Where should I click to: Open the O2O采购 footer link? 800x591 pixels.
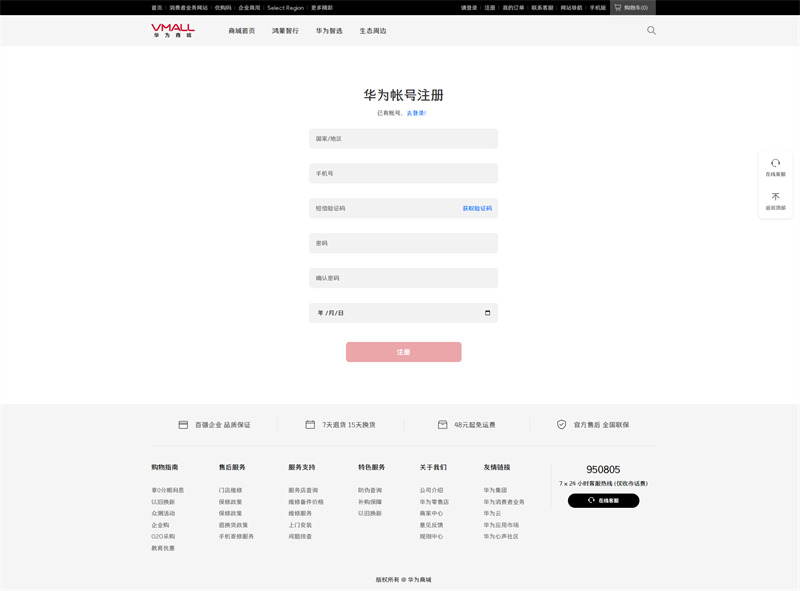point(163,536)
